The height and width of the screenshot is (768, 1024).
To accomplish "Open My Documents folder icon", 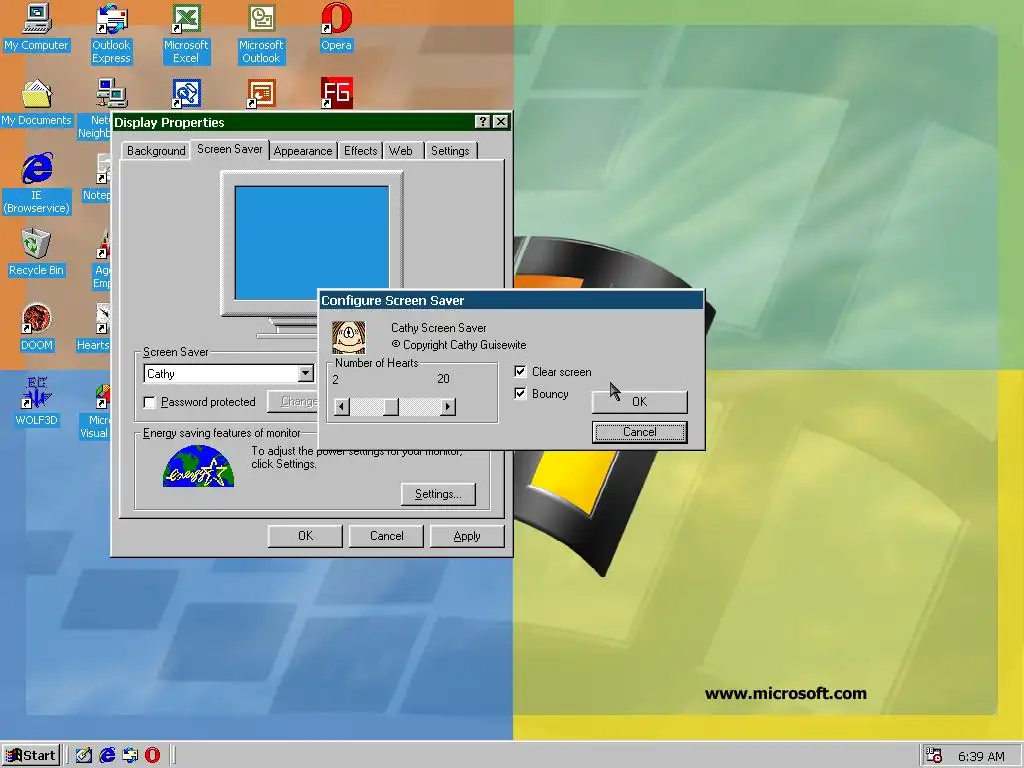I will click(x=37, y=103).
